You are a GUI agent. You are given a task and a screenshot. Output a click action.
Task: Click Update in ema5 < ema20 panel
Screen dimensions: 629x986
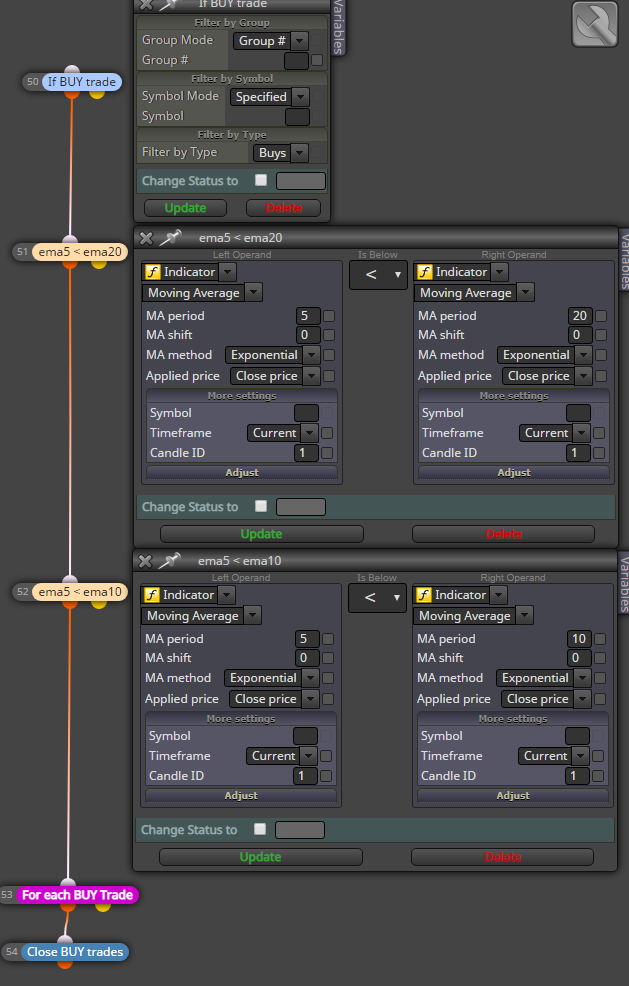tap(262, 534)
